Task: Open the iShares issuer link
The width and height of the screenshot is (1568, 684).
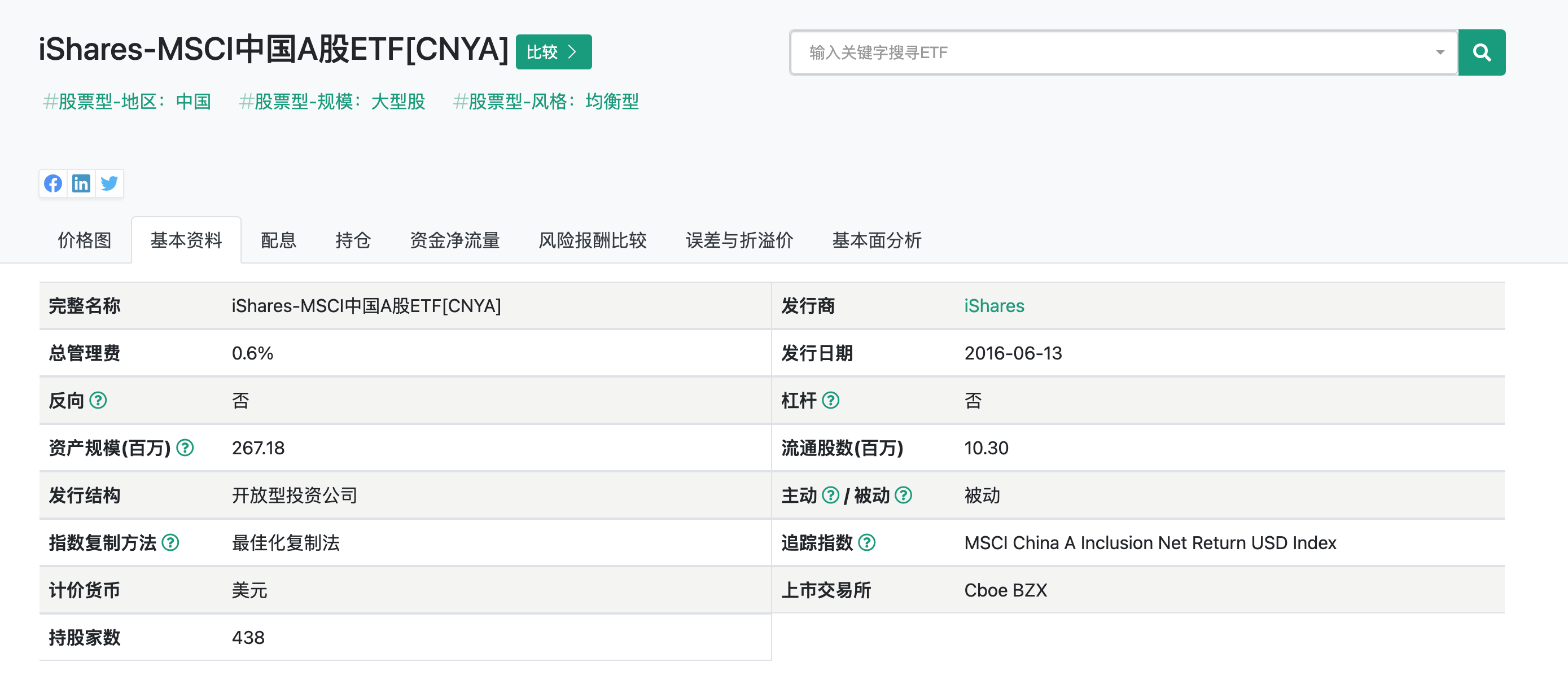Action: 993,305
